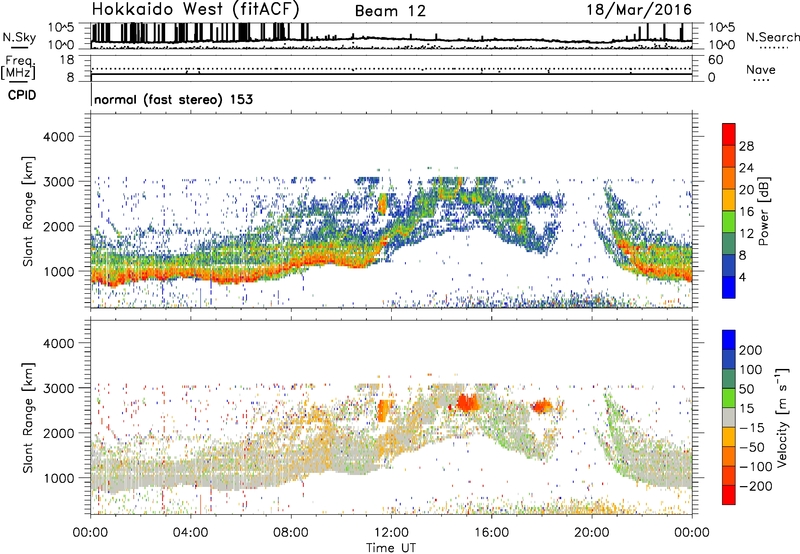The image size is (800, 554).
Task: Click the '20:00' time tick label
Action: pos(592,533)
